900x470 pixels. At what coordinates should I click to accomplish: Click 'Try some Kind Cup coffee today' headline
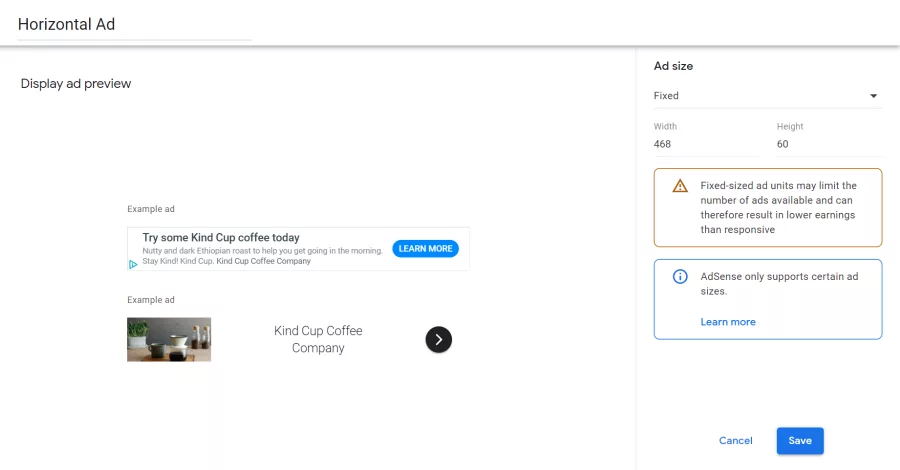point(221,238)
